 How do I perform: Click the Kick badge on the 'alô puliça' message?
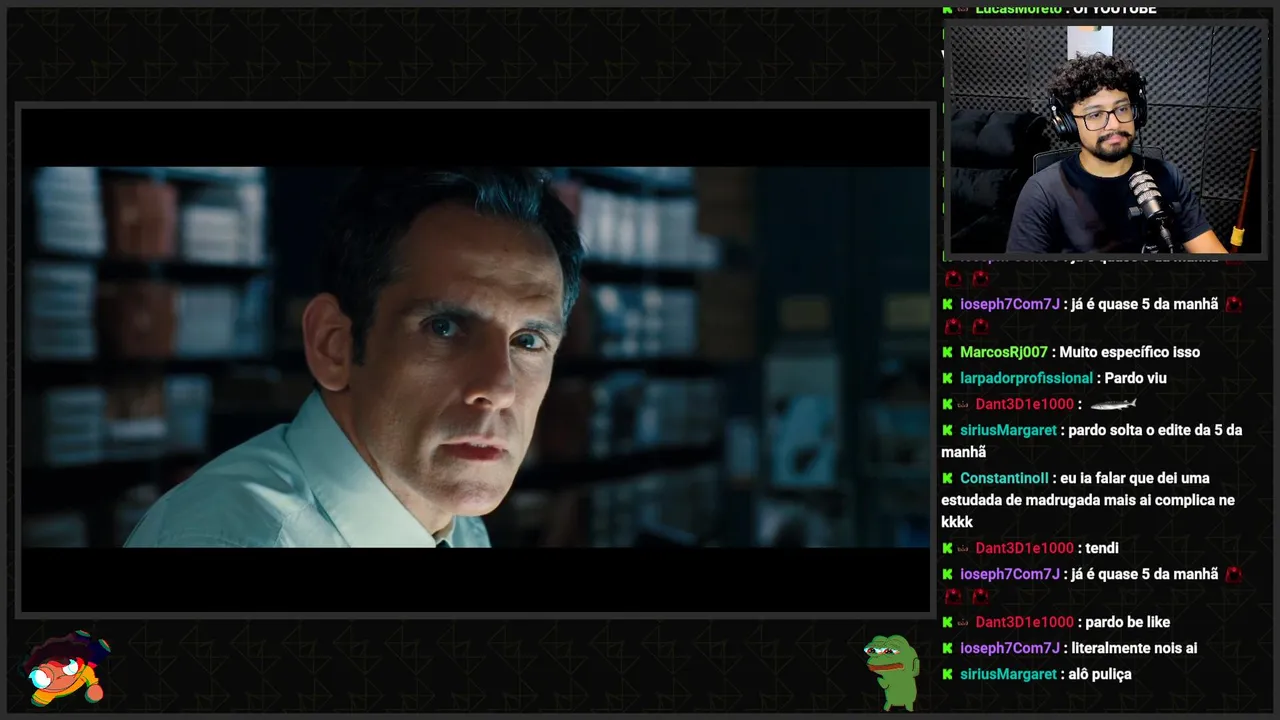pos(947,674)
